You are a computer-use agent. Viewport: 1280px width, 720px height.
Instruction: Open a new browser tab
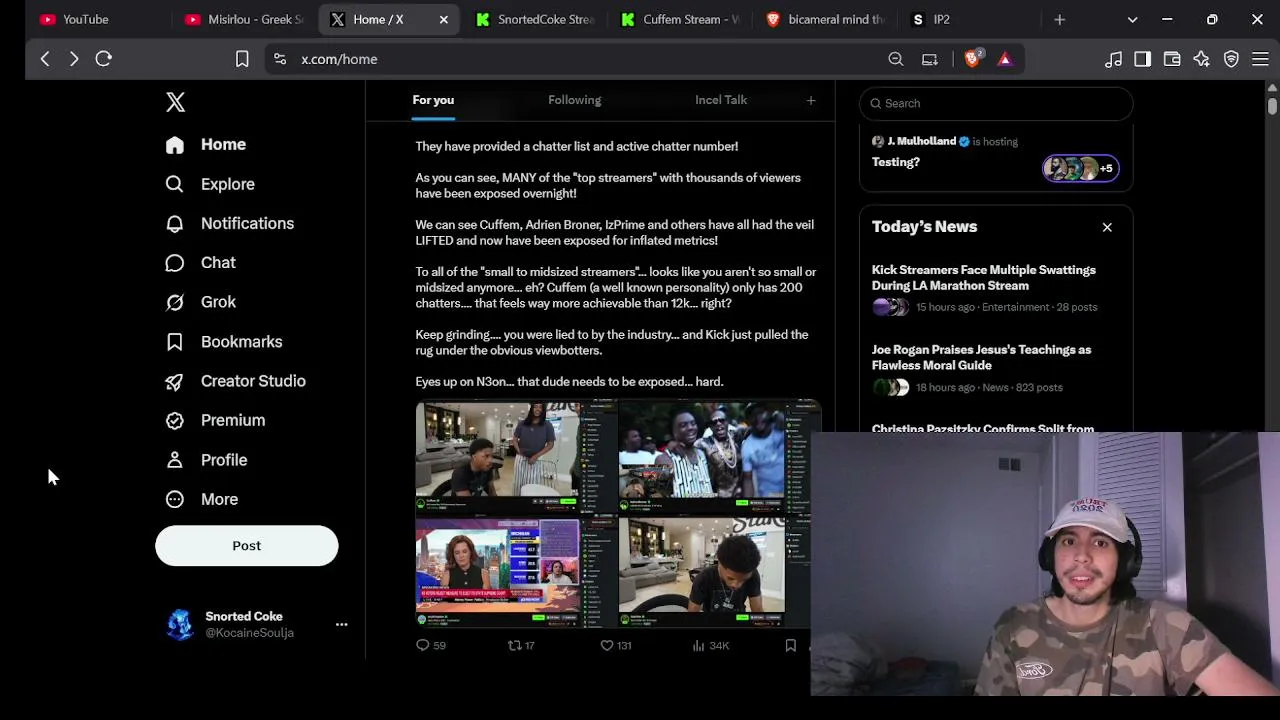click(1060, 19)
